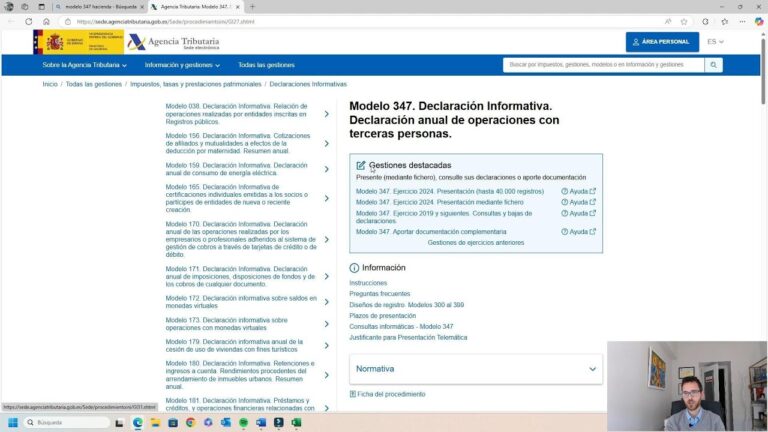Open 'Plazos de presentación' link

[x=383, y=316]
